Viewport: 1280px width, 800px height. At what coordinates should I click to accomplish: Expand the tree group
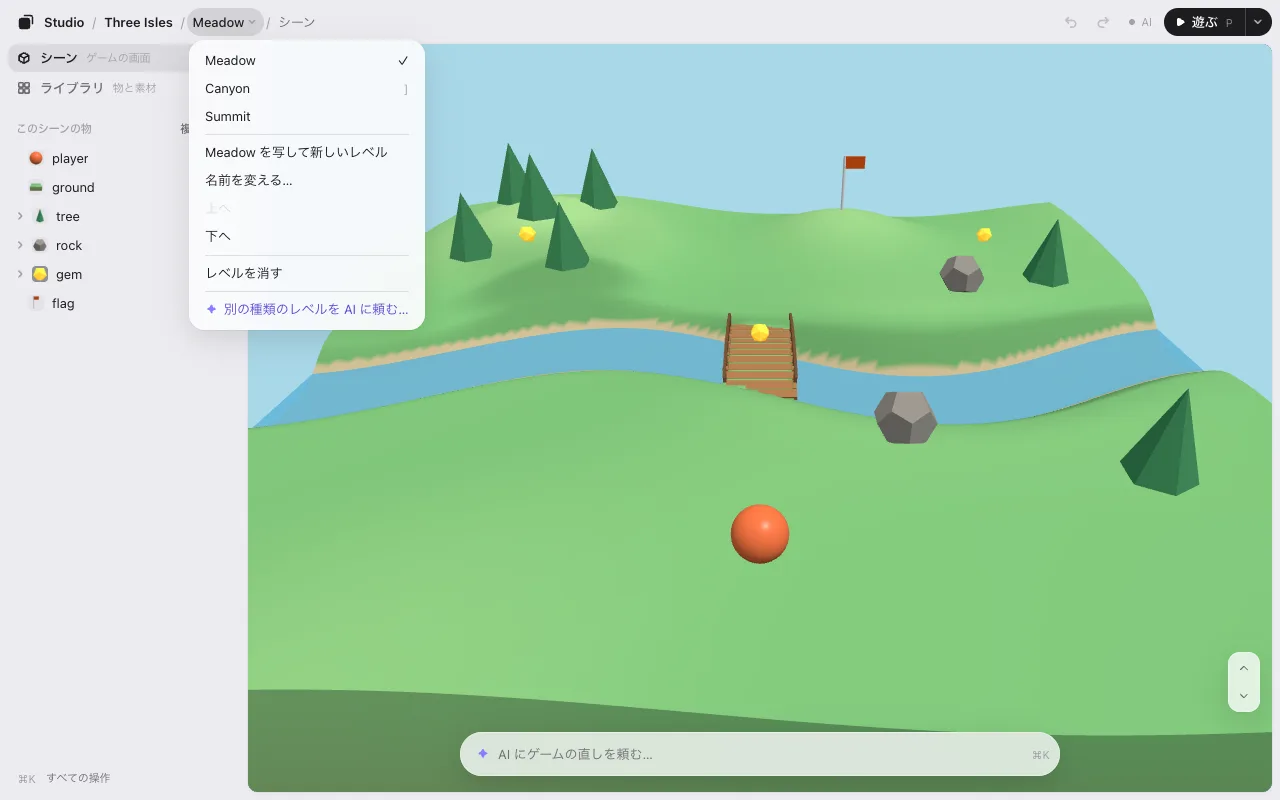click(x=20, y=216)
